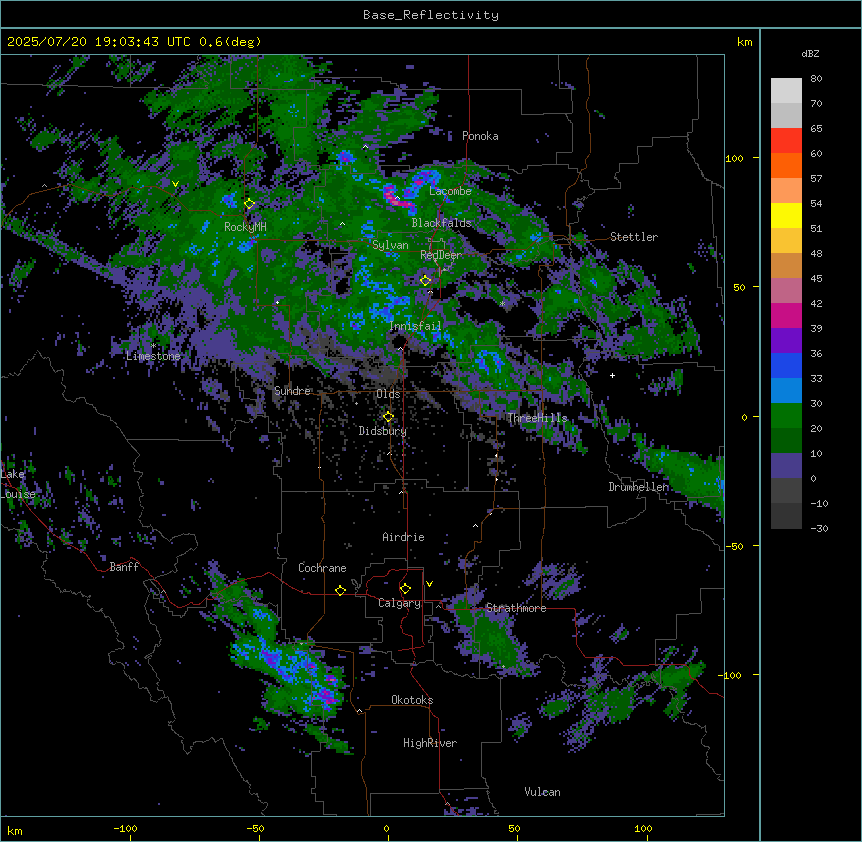The height and width of the screenshot is (842, 862).
Task: Click the Cochrane town label
Action: 322,568
